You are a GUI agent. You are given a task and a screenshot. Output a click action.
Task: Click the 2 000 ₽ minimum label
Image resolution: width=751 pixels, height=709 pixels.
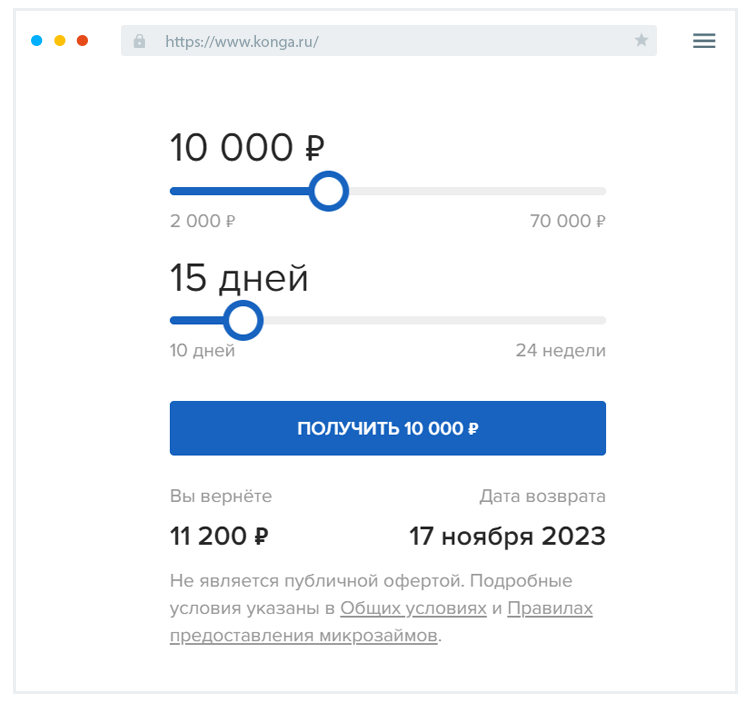point(202,221)
